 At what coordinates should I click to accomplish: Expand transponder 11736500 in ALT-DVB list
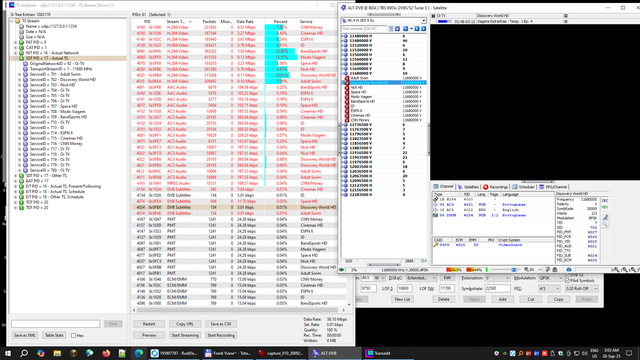[342, 125]
